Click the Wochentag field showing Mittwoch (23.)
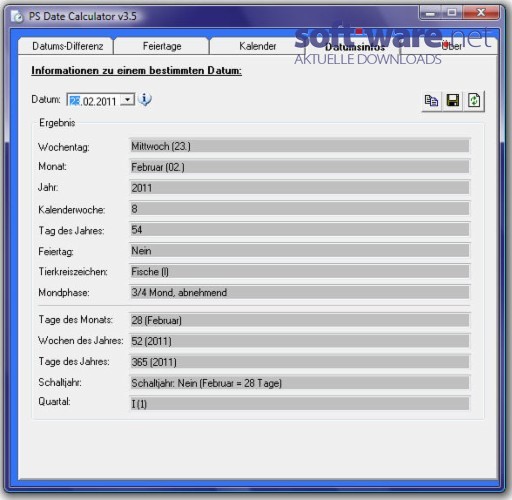The width and height of the screenshot is (512, 500). pos(299,146)
